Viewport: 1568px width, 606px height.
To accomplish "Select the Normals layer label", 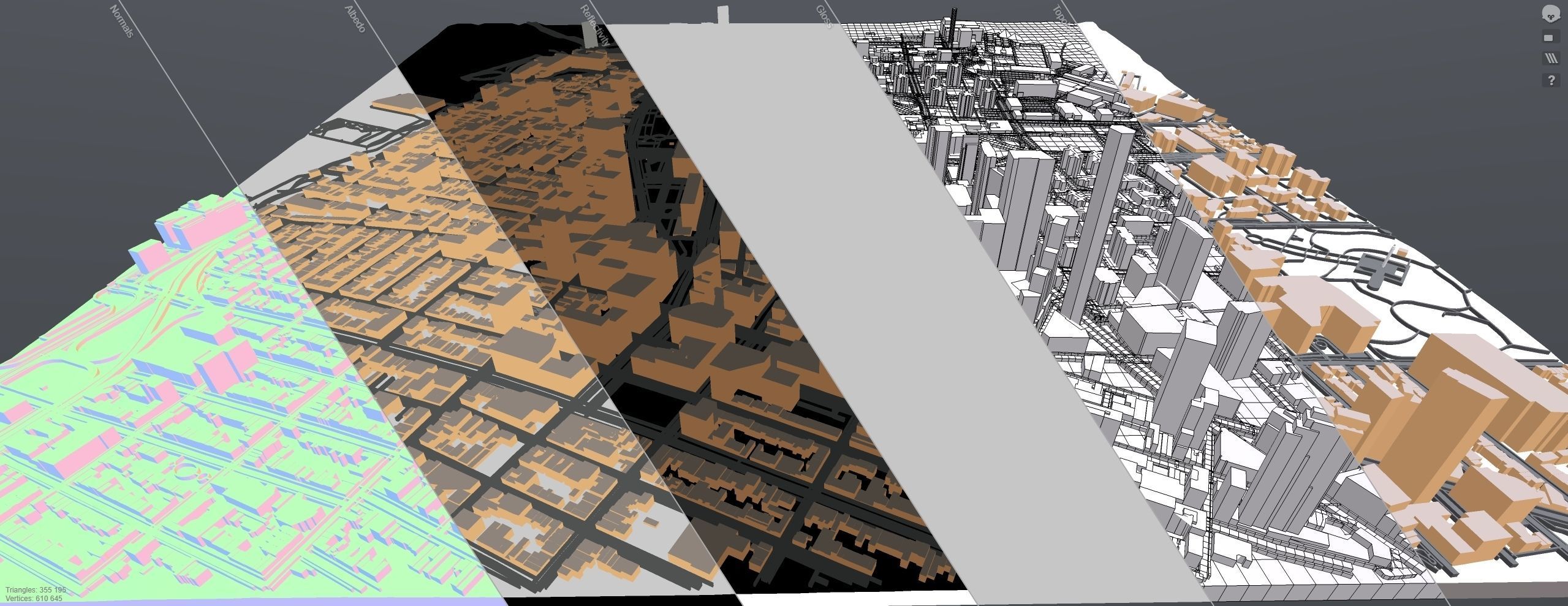I will click(121, 21).
